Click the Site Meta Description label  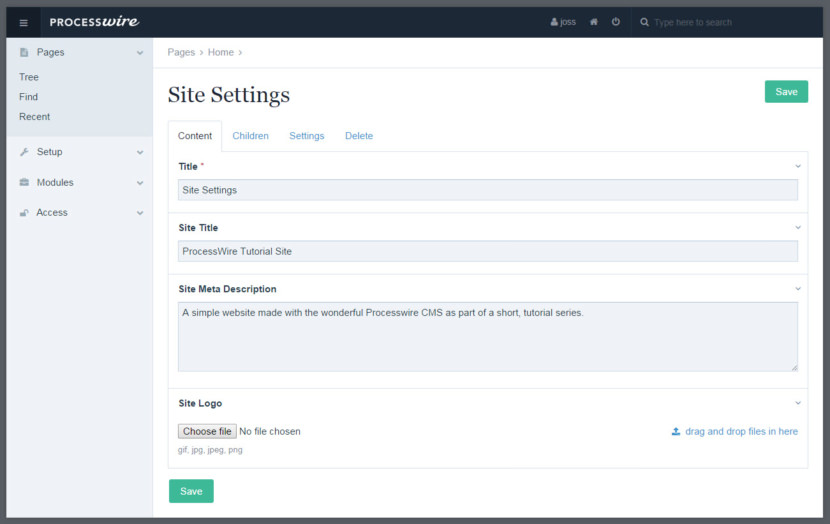(x=227, y=289)
